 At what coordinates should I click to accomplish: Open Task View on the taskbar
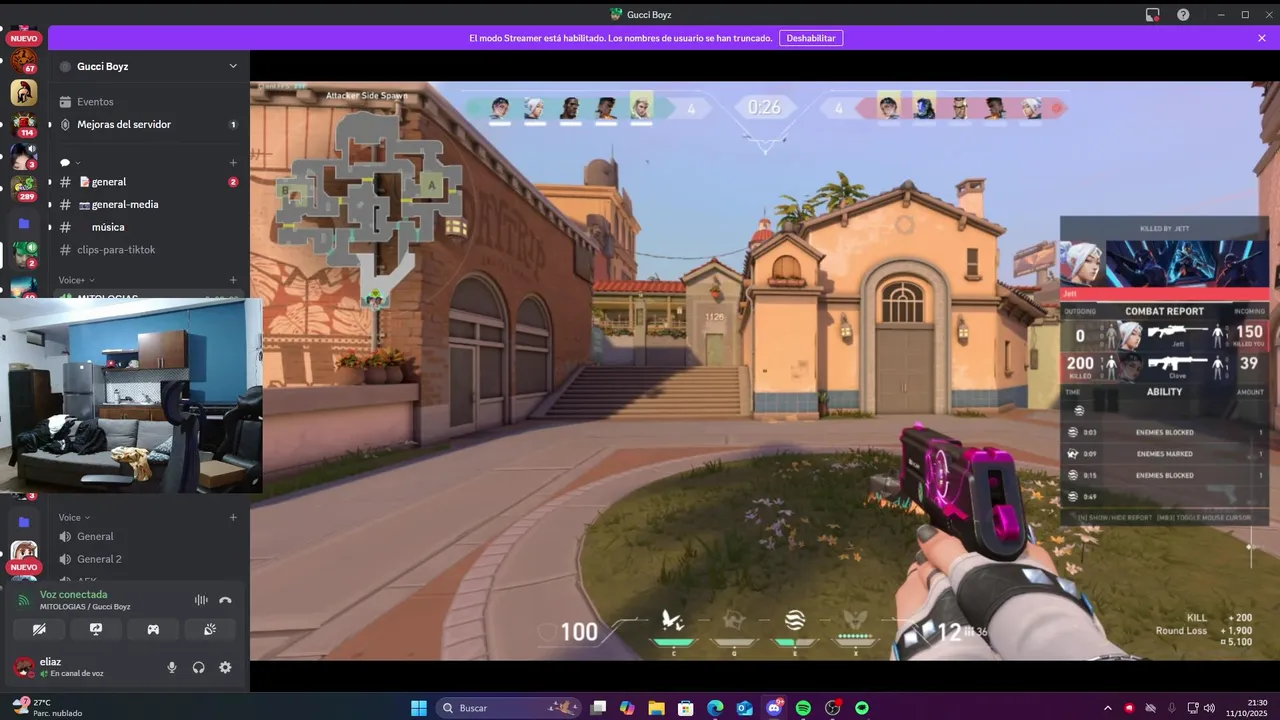[x=598, y=708]
